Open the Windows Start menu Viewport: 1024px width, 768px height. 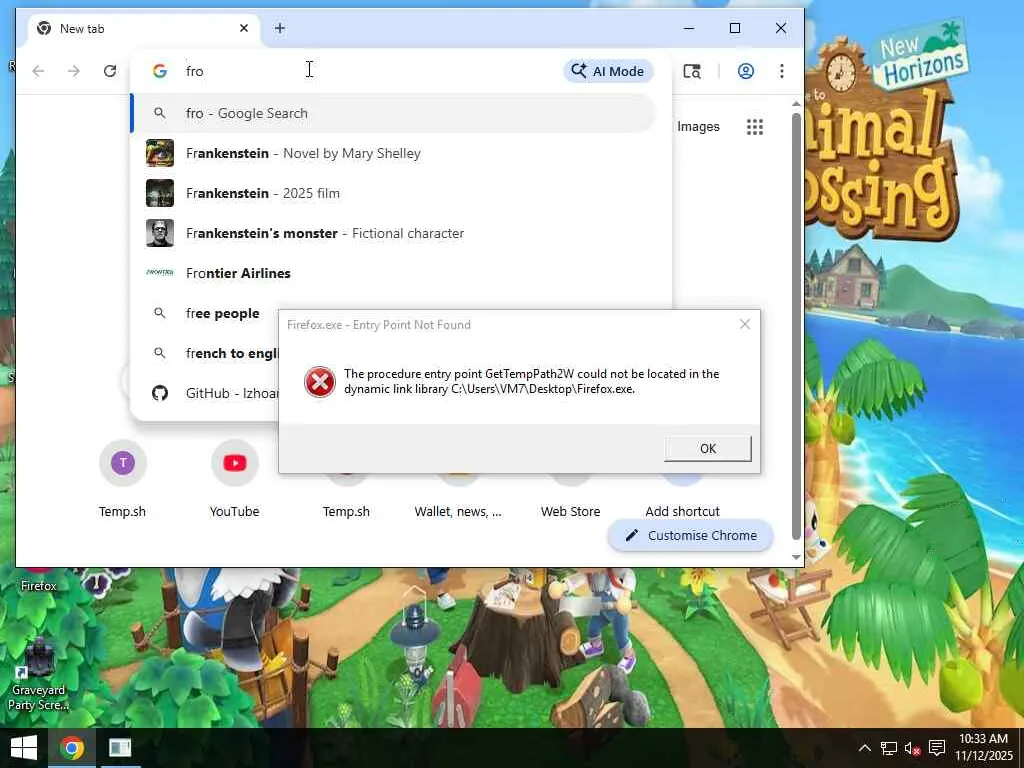tap(24, 748)
